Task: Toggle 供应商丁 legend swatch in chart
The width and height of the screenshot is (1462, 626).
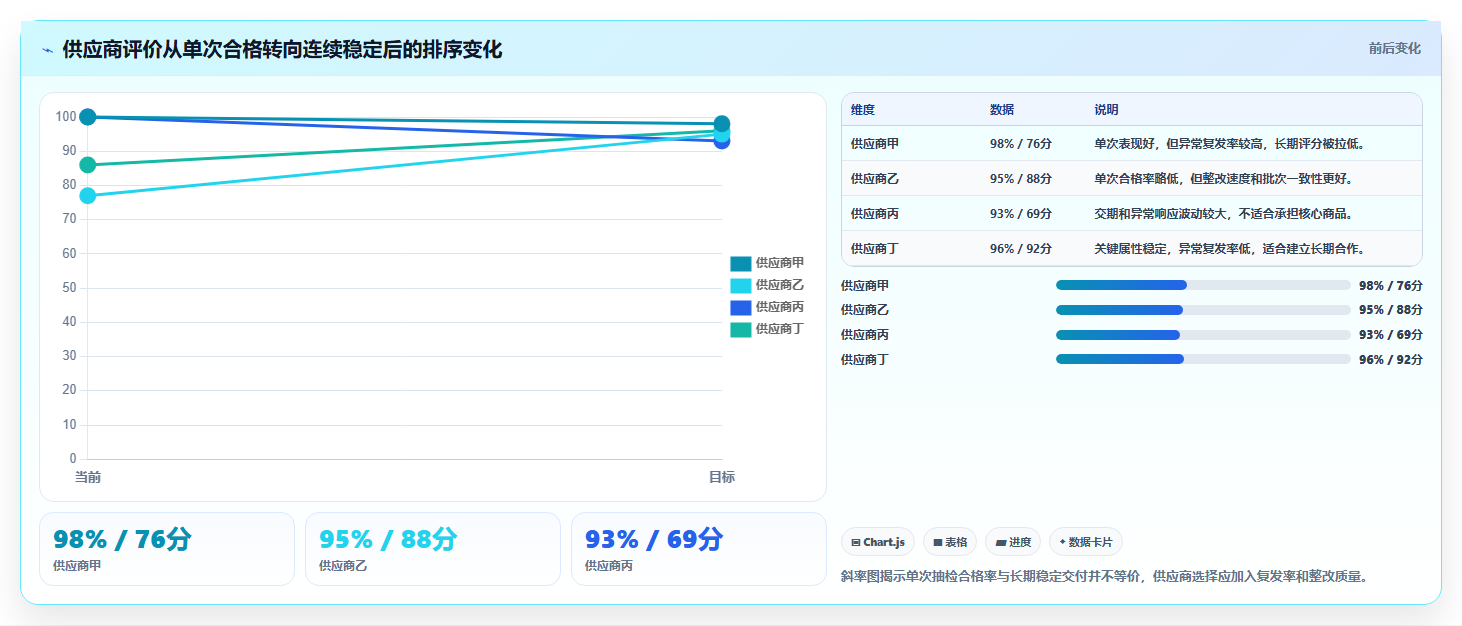Action: [x=740, y=330]
